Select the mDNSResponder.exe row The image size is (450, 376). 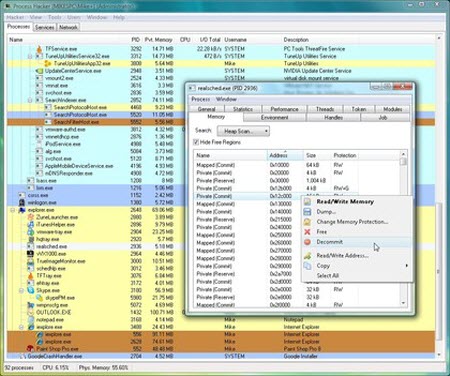pos(221,173)
